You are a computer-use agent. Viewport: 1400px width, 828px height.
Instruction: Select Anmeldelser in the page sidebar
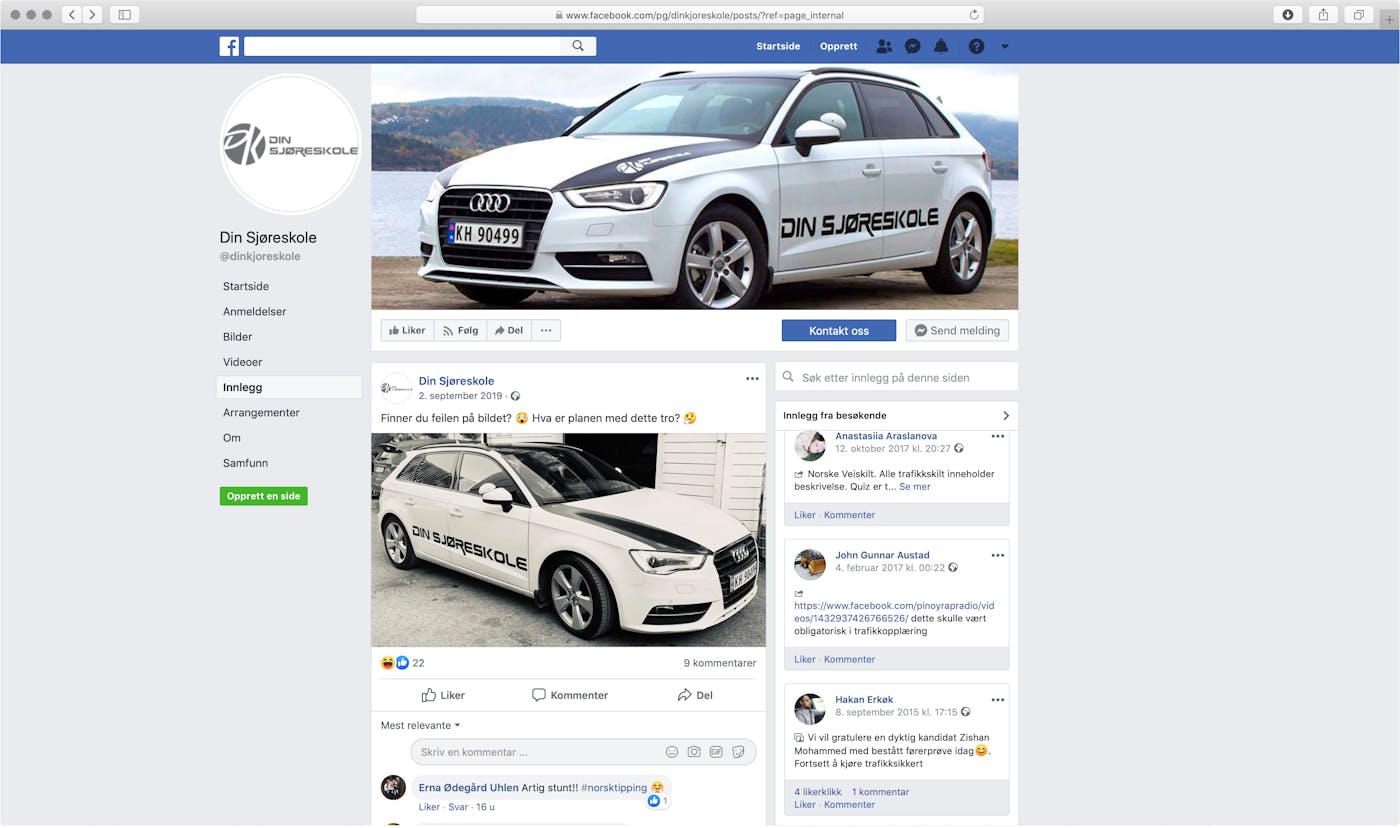[255, 311]
